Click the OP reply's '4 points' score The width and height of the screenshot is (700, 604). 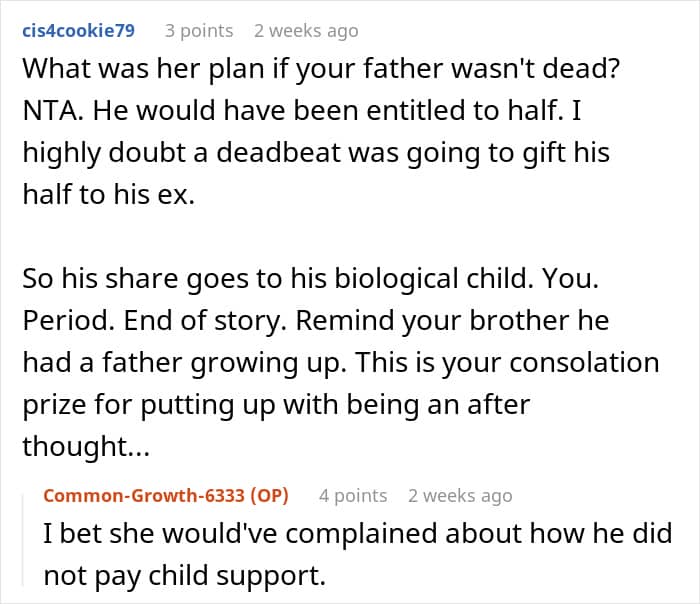tap(353, 496)
